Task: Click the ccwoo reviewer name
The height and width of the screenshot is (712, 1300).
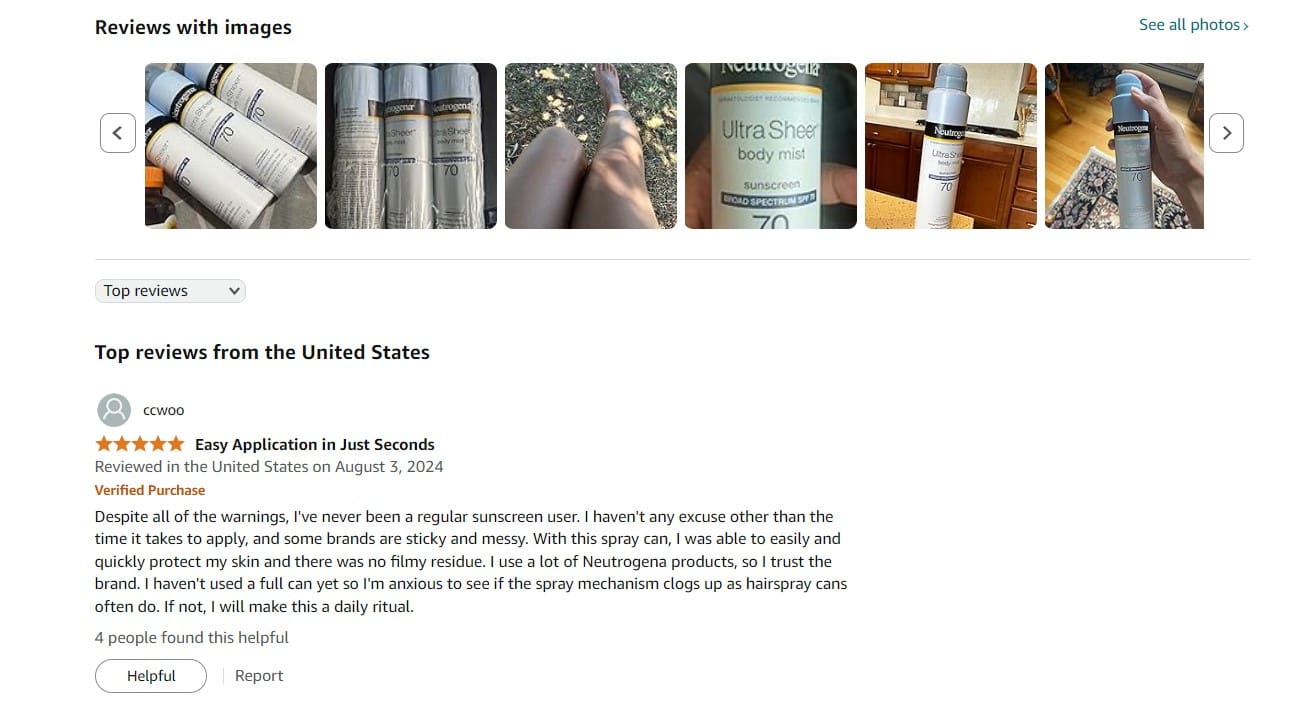Action: (x=164, y=410)
